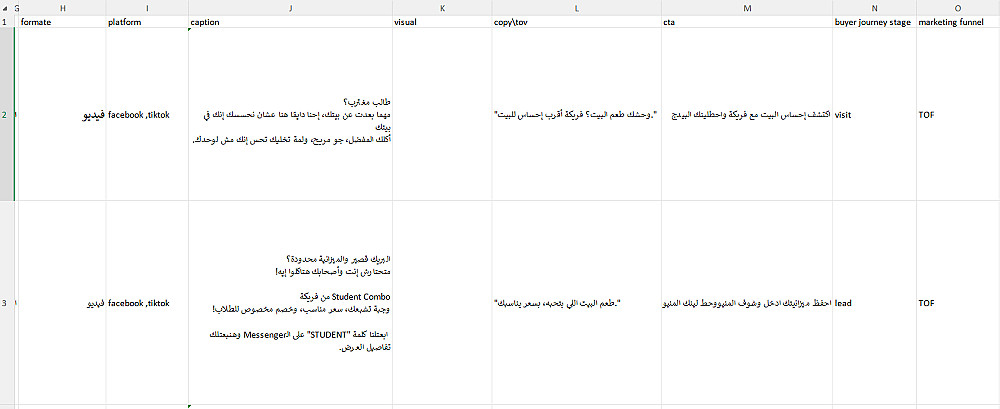
Task: Select column O header
Action: click(958, 8)
